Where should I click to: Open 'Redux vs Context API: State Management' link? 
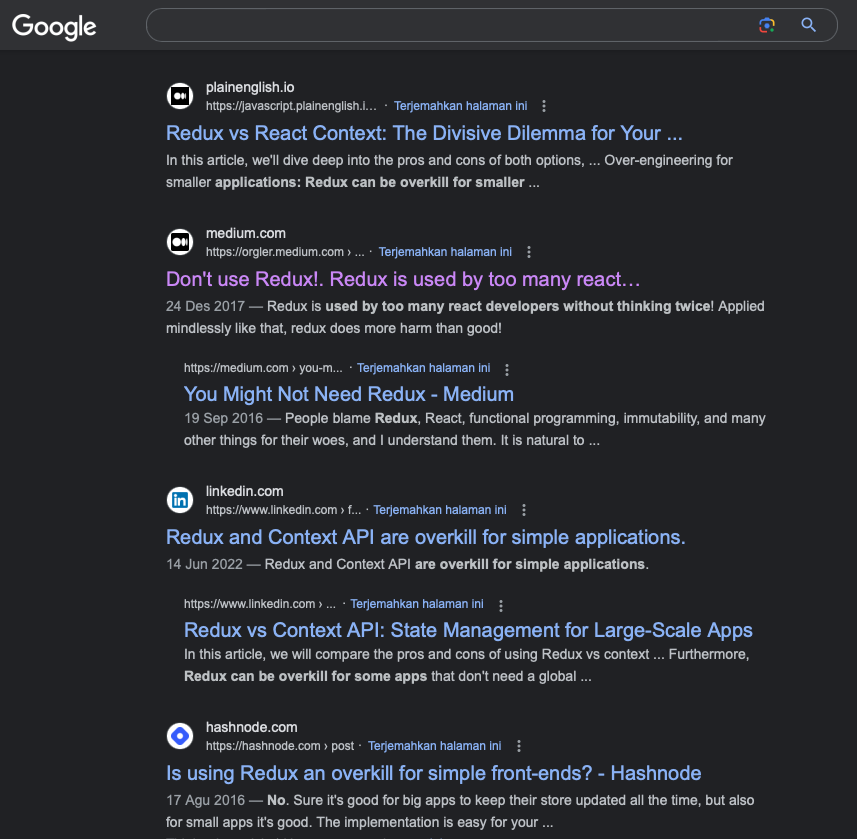468,630
